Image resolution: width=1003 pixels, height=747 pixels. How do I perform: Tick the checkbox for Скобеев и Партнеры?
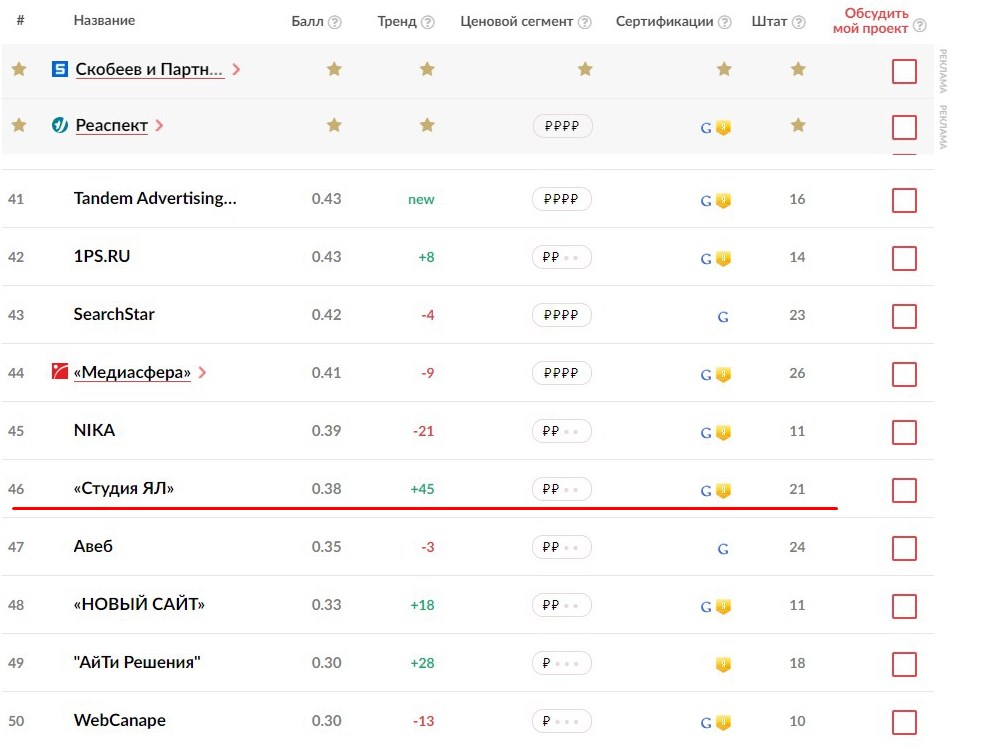pyautogui.click(x=904, y=71)
